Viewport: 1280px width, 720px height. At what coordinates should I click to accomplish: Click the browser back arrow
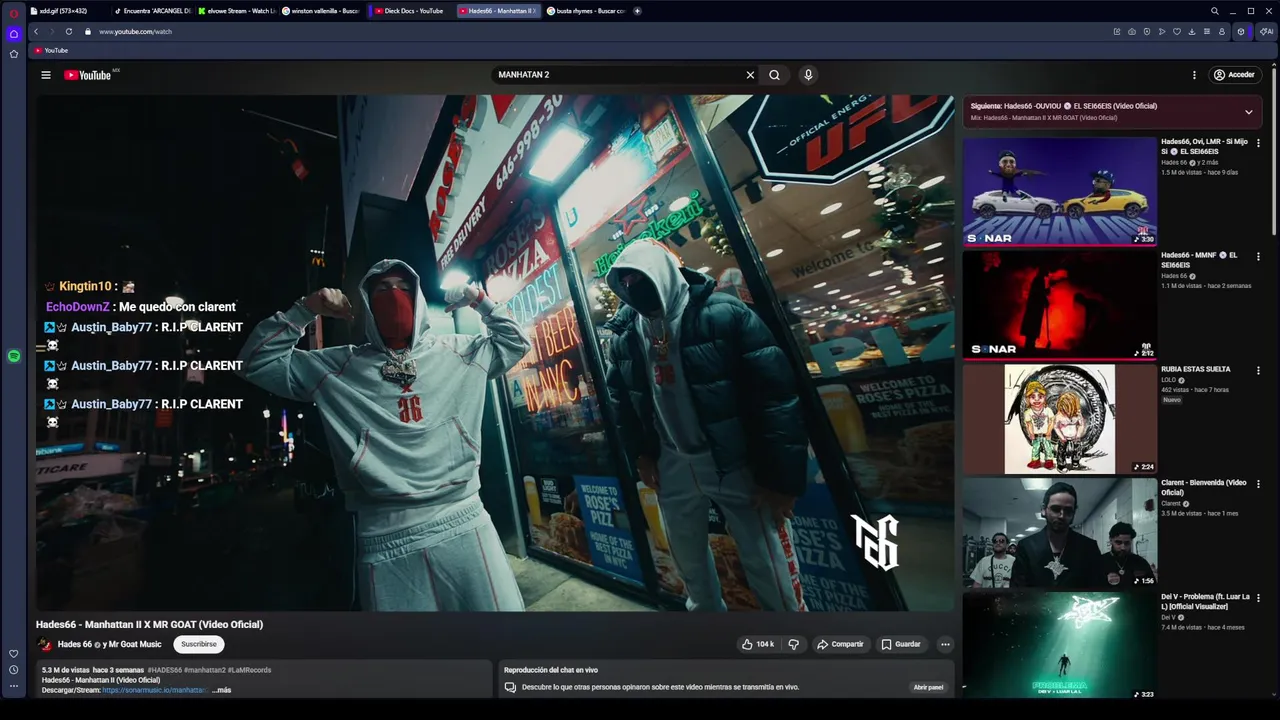tap(36, 31)
